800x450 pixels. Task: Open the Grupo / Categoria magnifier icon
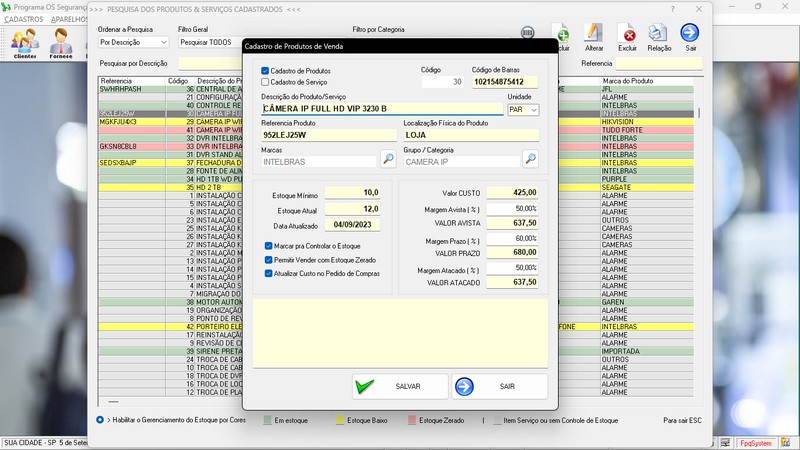coord(531,159)
